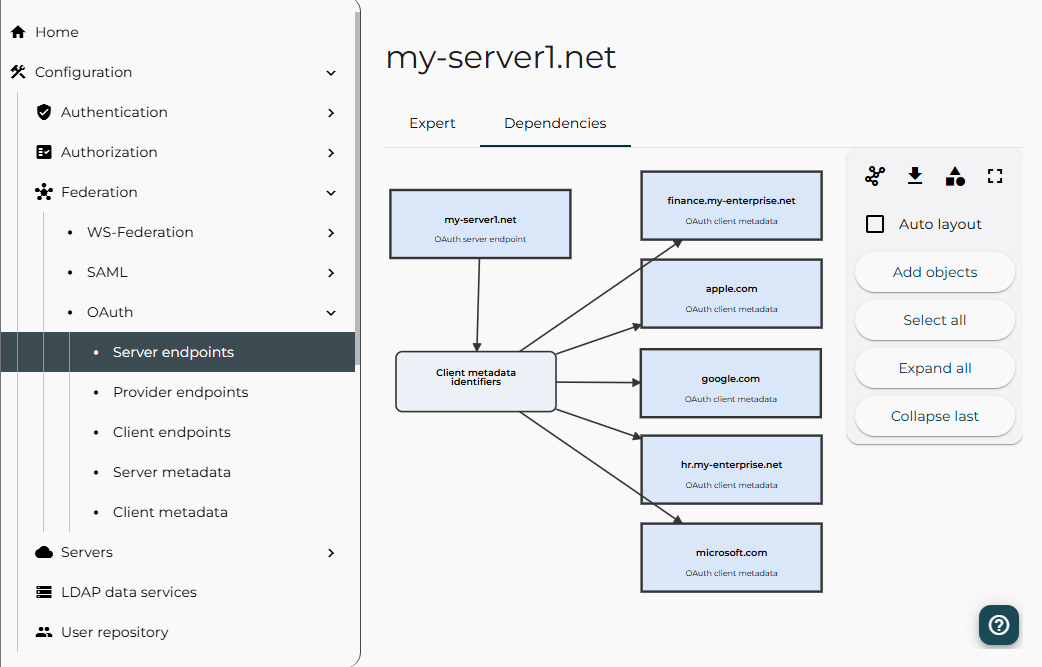1042x667 pixels.
Task: Select the Dependencies tab
Action: 555,123
